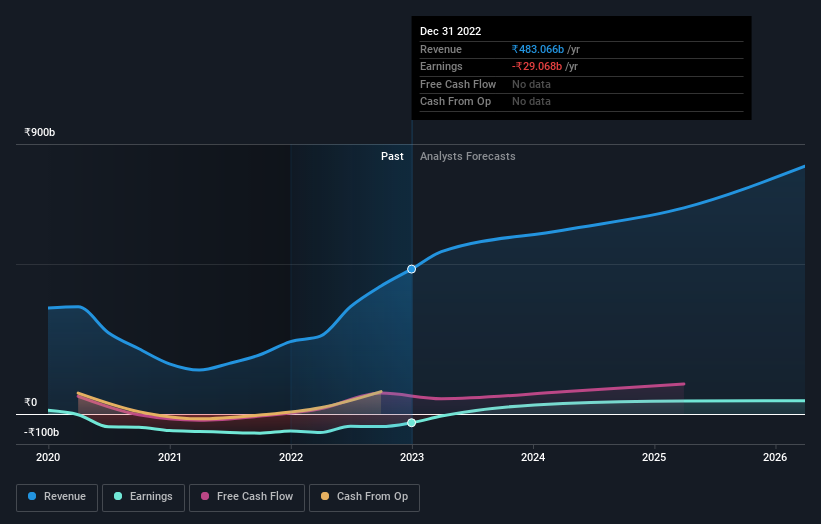Screen dimensions: 821x524
Task: Click the Analysts Forecasts label
Action: point(468,156)
